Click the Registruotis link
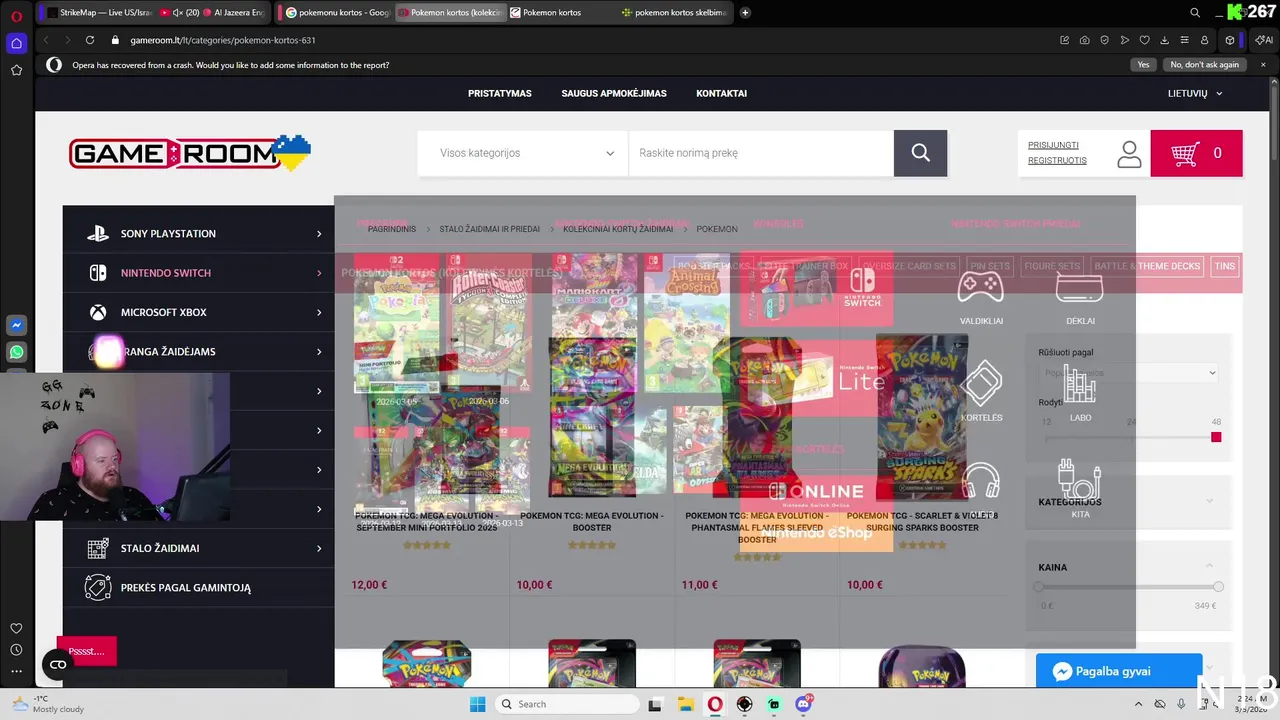 1057,160
